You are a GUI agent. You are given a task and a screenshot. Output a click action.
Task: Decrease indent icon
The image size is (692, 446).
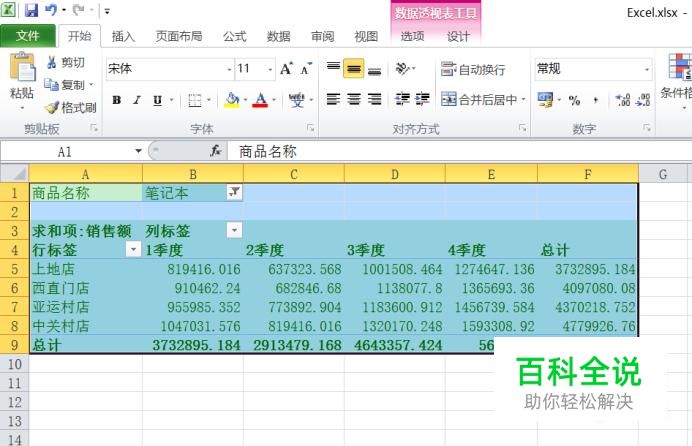[402, 99]
